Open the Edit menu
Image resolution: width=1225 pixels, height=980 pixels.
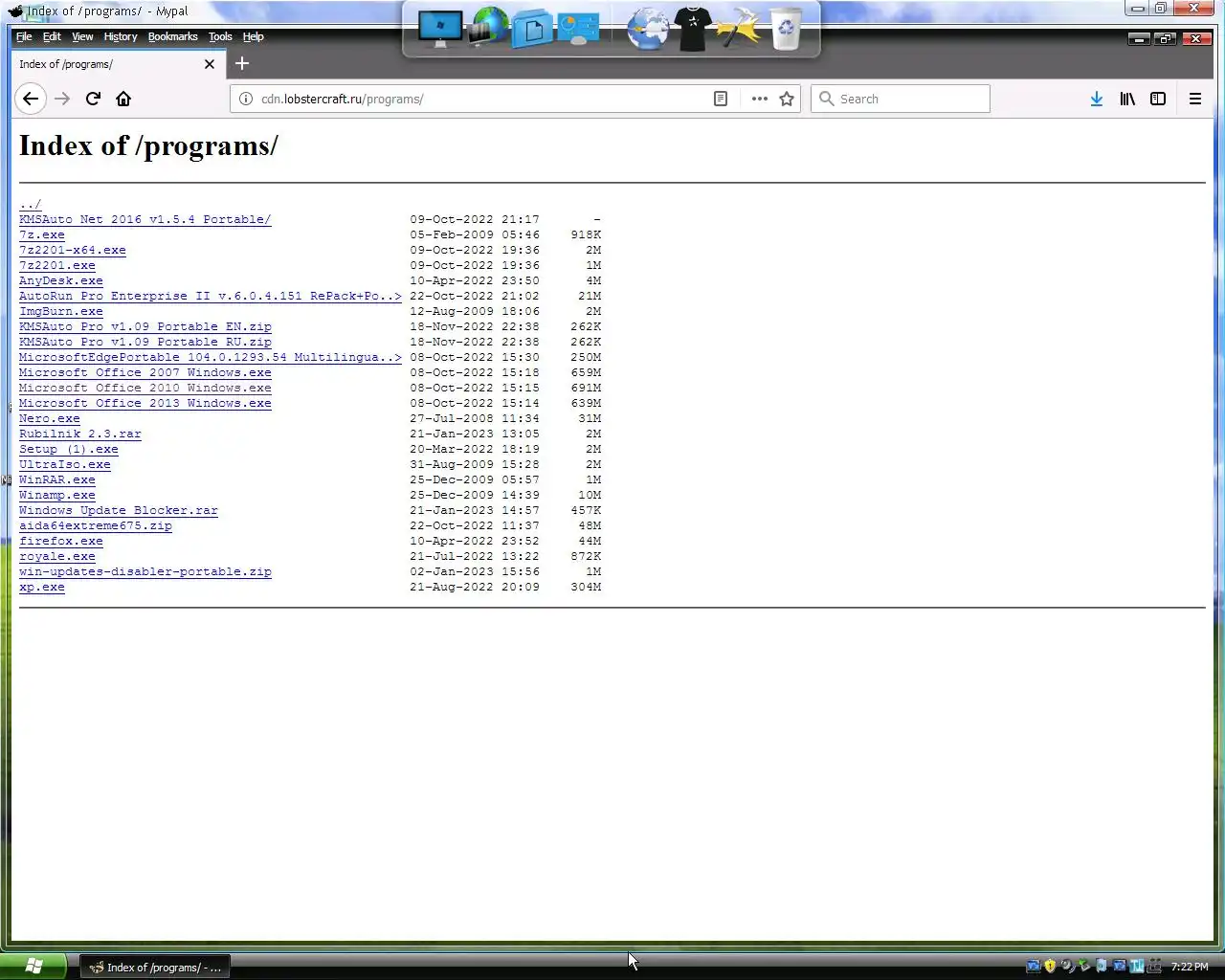click(x=52, y=36)
